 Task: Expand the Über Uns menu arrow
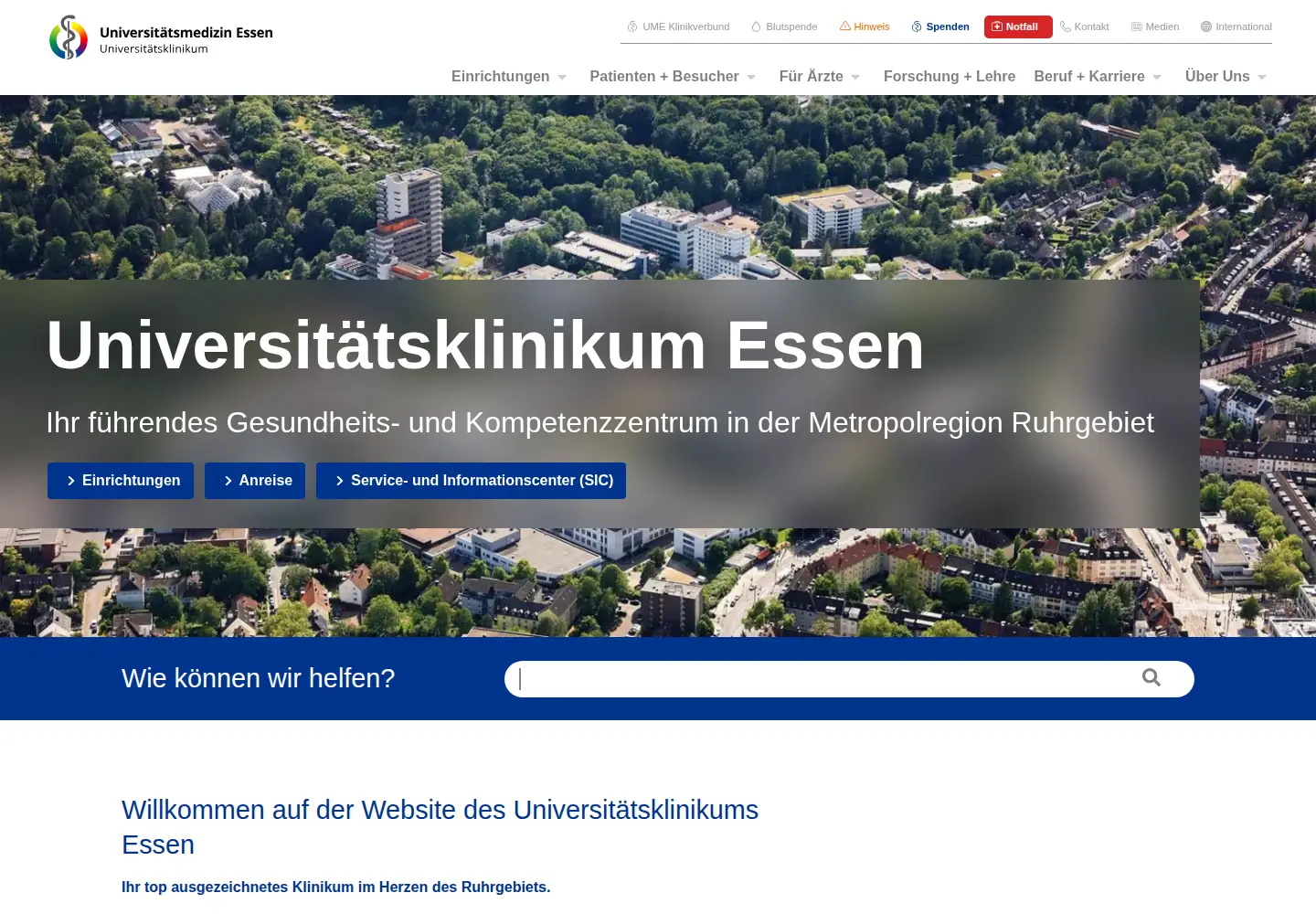click(1262, 78)
